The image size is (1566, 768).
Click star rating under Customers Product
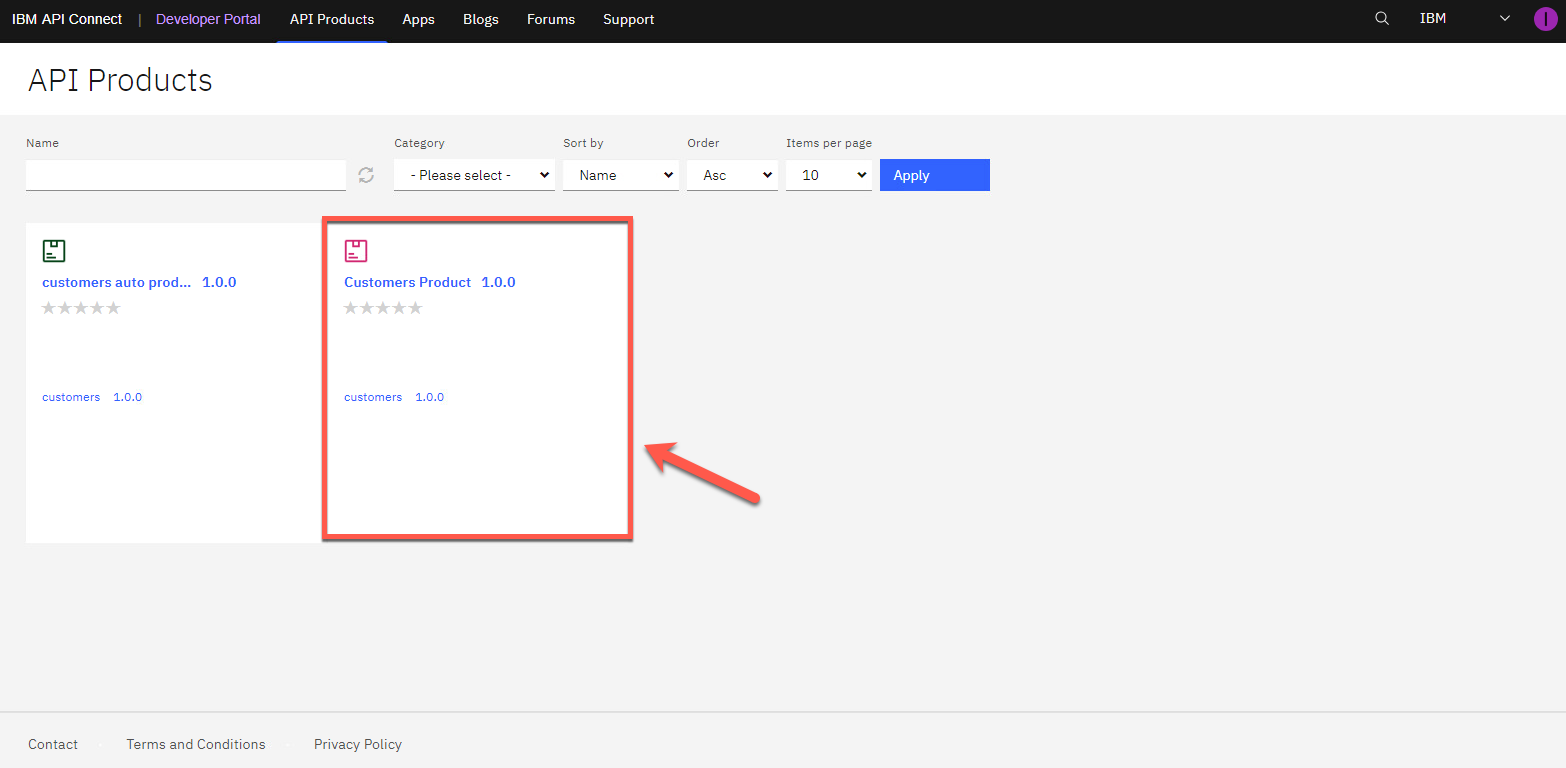(383, 308)
